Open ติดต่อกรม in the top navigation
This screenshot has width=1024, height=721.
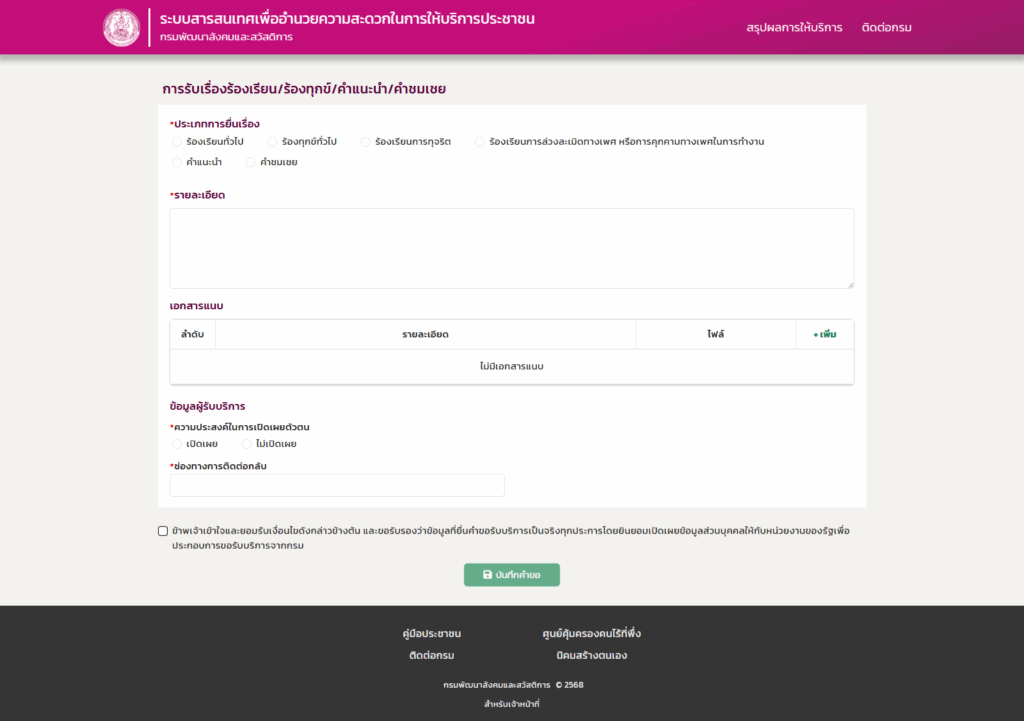click(886, 27)
